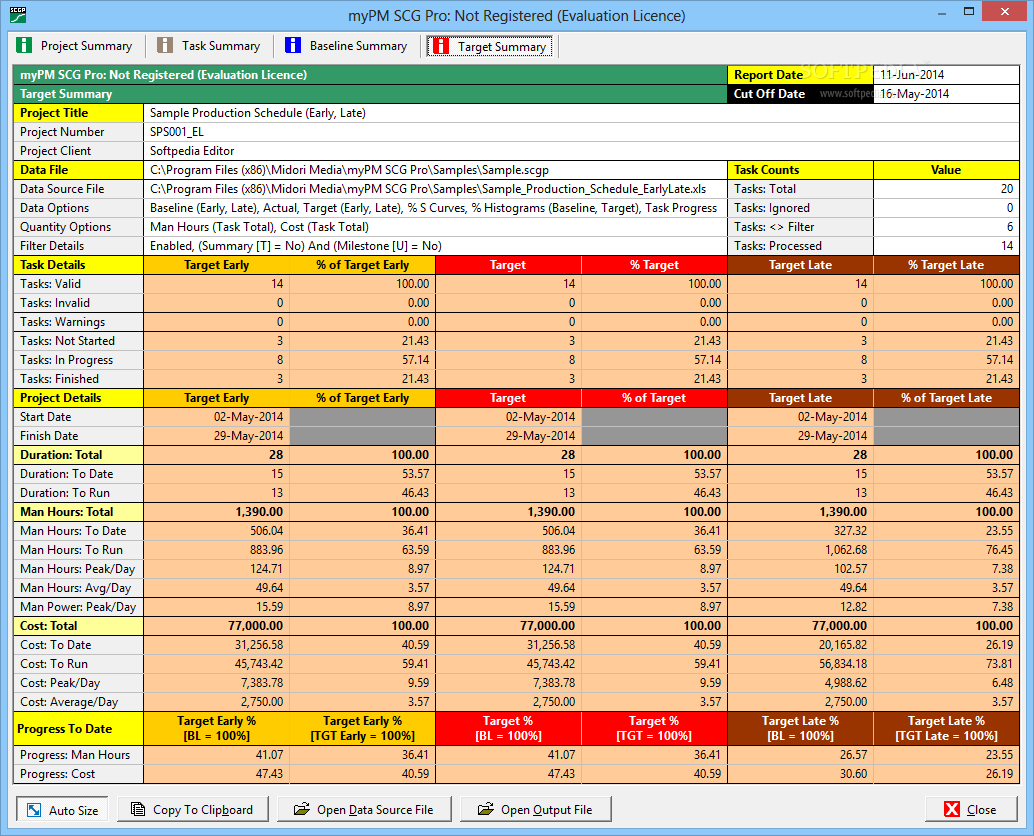Viewport: 1034px width, 836px height.
Task: Click the Progress: Cost row label
Action: pyautogui.click(x=78, y=774)
